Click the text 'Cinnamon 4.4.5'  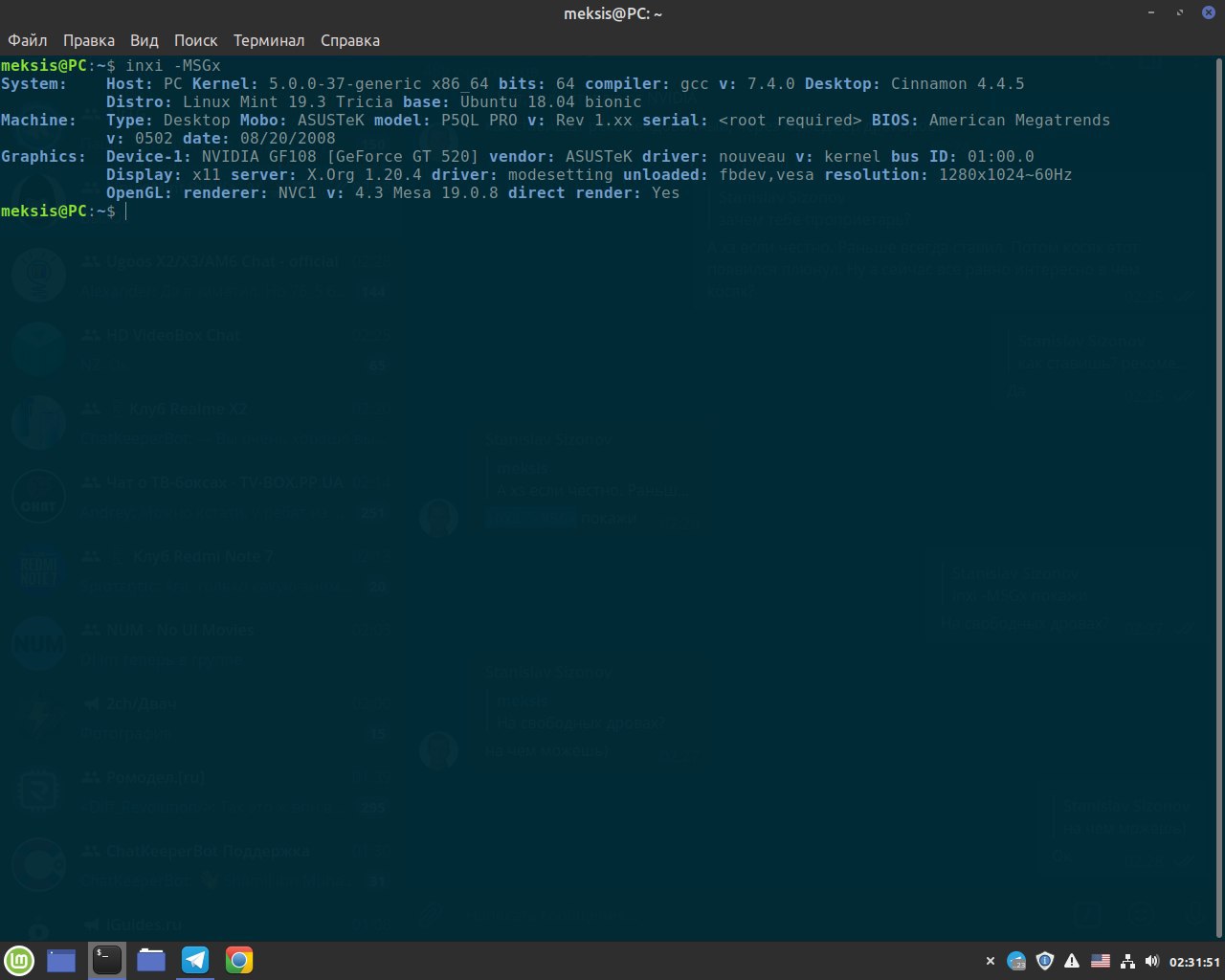click(x=958, y=83)
